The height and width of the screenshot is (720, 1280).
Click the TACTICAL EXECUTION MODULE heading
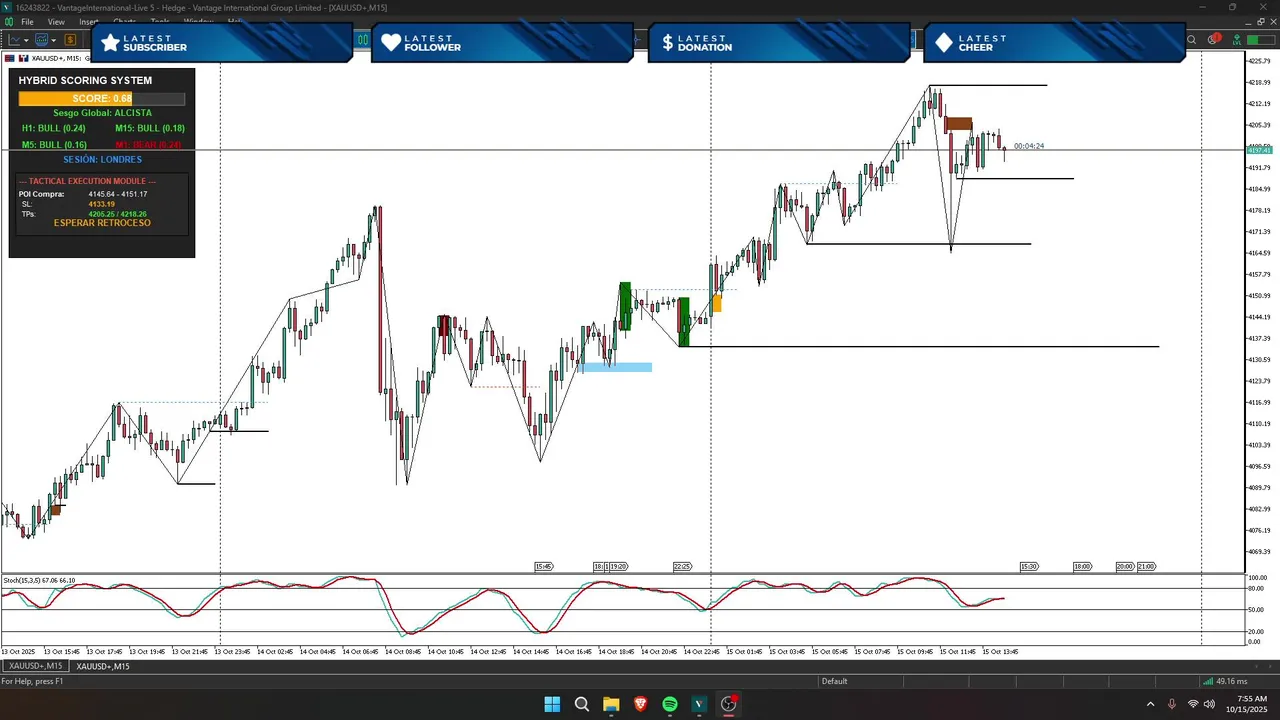coord(88,181)
